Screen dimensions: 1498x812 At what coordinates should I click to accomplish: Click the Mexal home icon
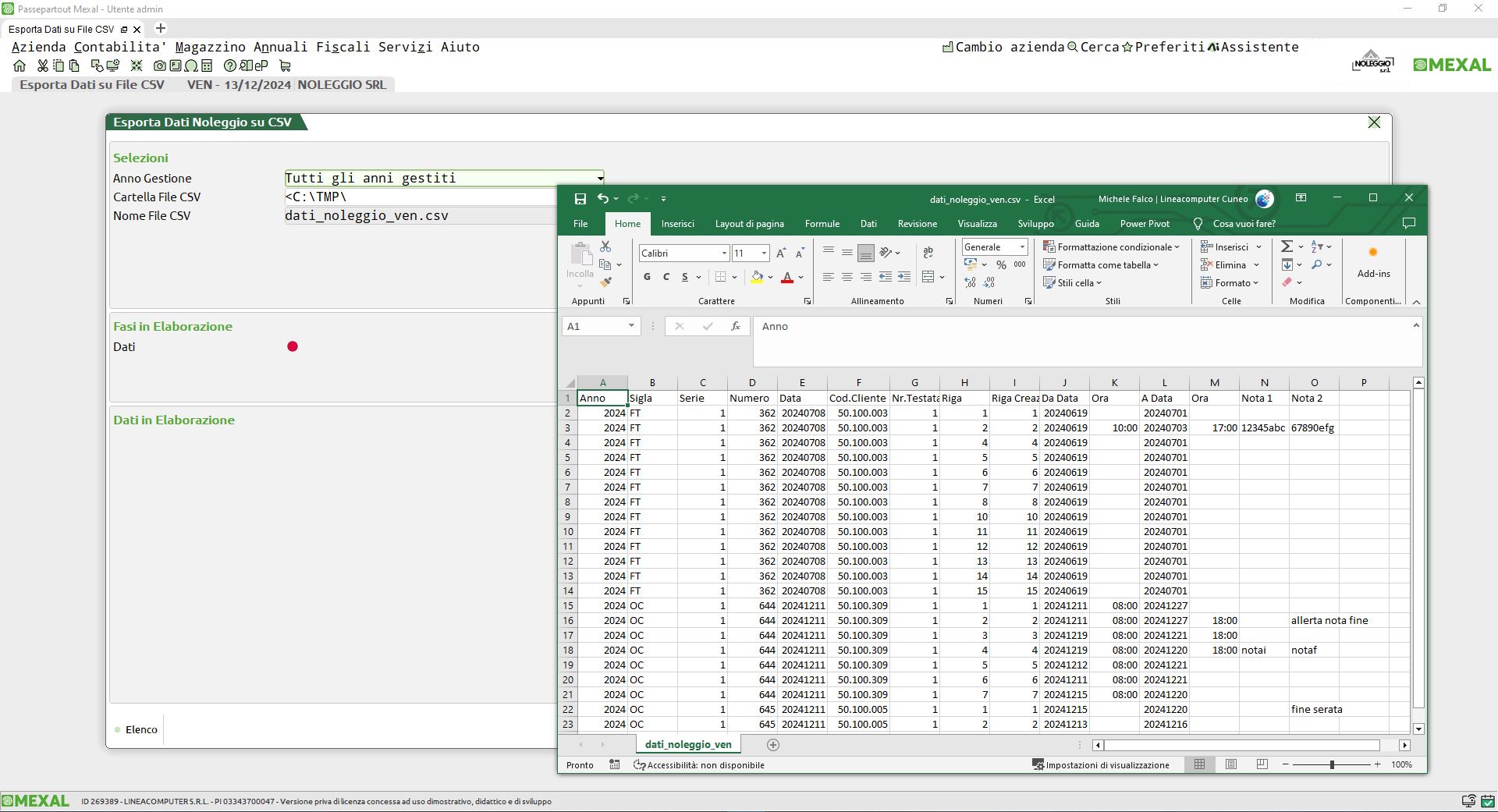pos(20,66)
